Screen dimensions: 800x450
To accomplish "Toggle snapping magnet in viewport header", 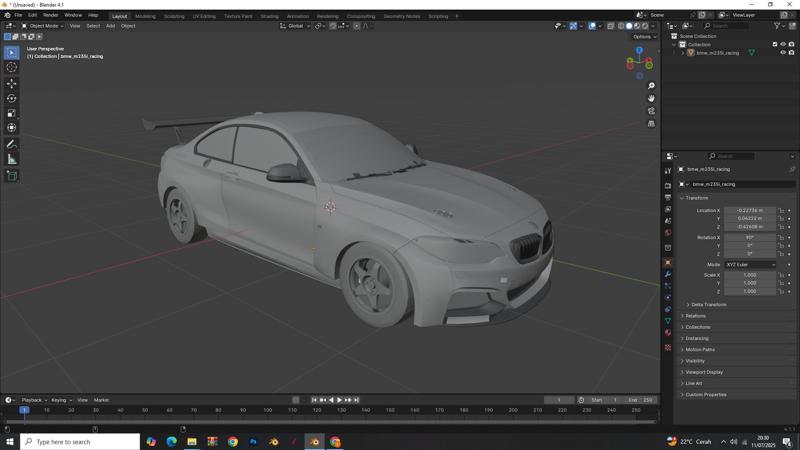I will [333, 26].
